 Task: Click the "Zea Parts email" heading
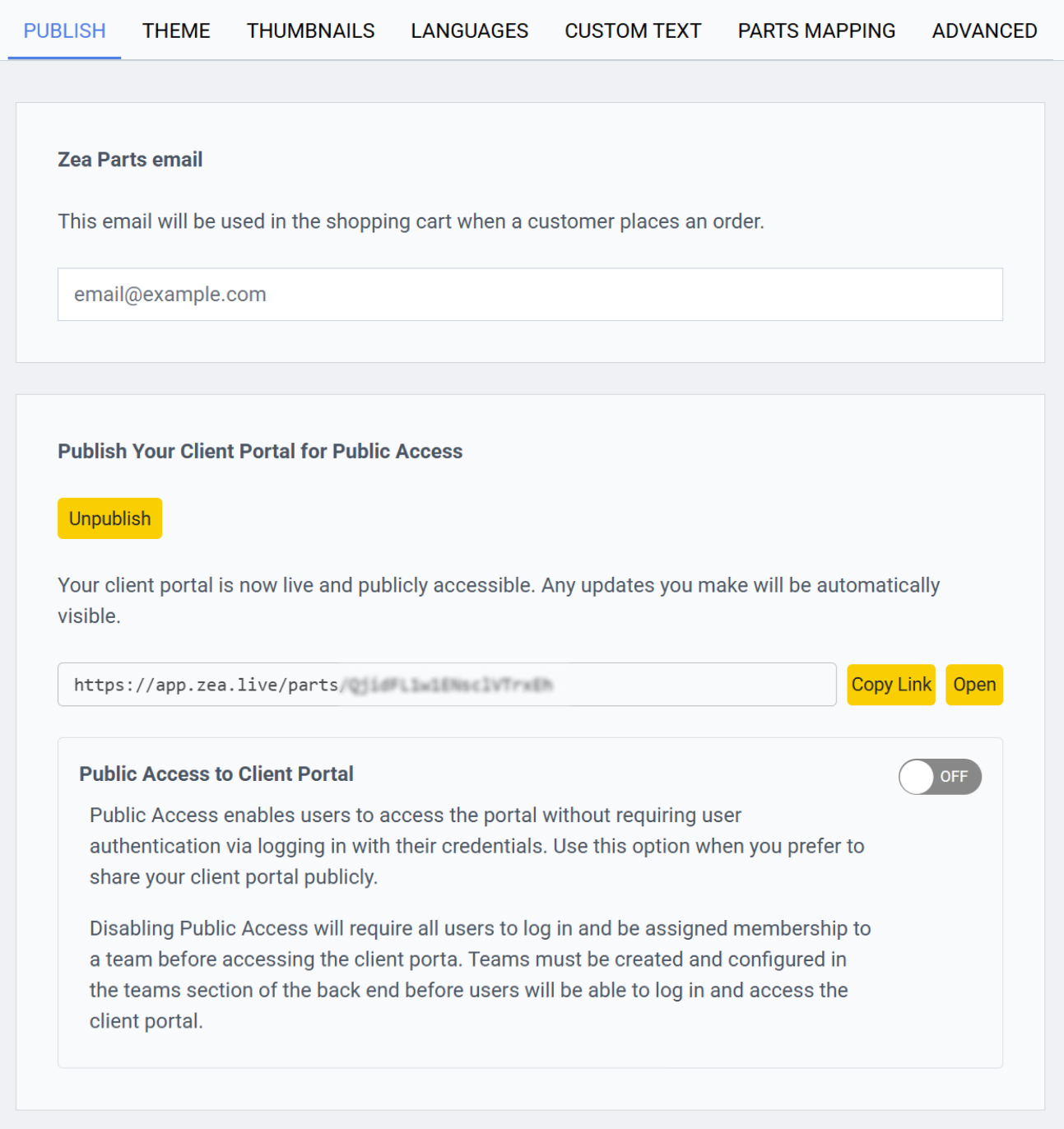(130, 160)
